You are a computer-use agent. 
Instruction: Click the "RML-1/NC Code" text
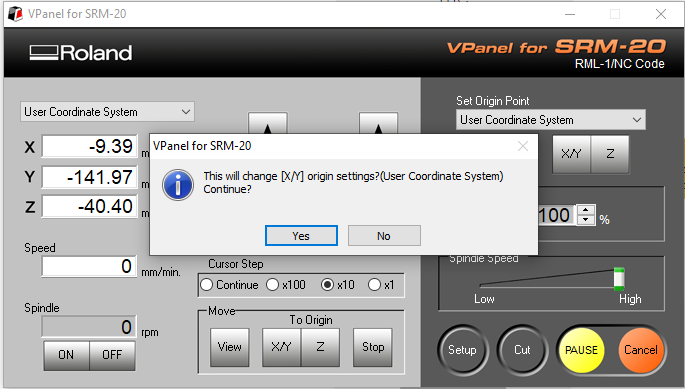coord(619,64)
